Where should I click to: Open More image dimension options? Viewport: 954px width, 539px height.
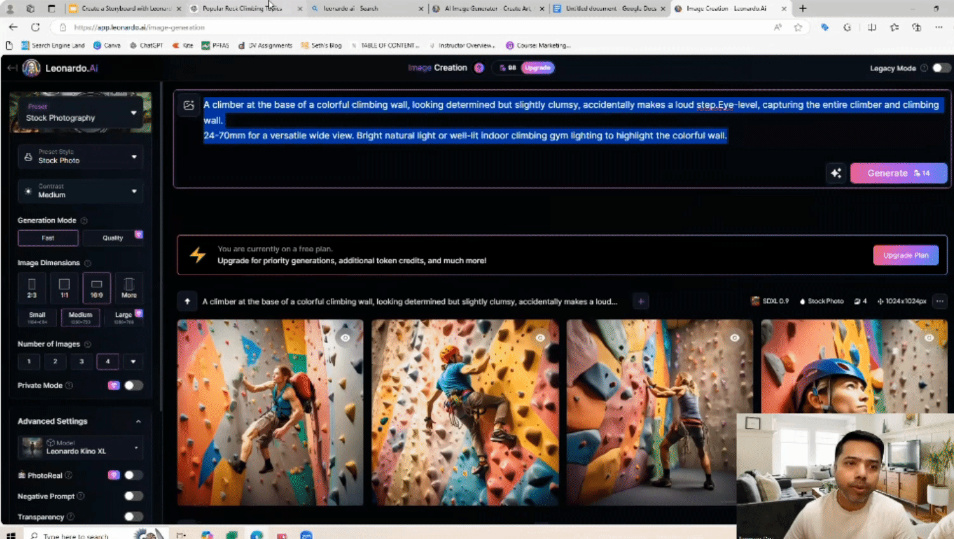129,288
